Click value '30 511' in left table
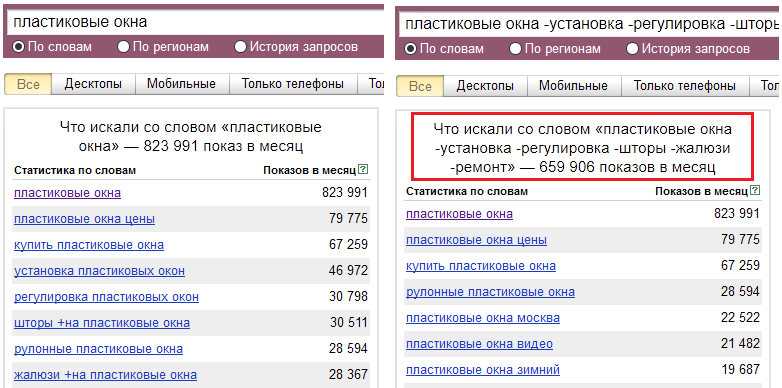This screenshot has height=388, width=782. [x=349, y=323]
